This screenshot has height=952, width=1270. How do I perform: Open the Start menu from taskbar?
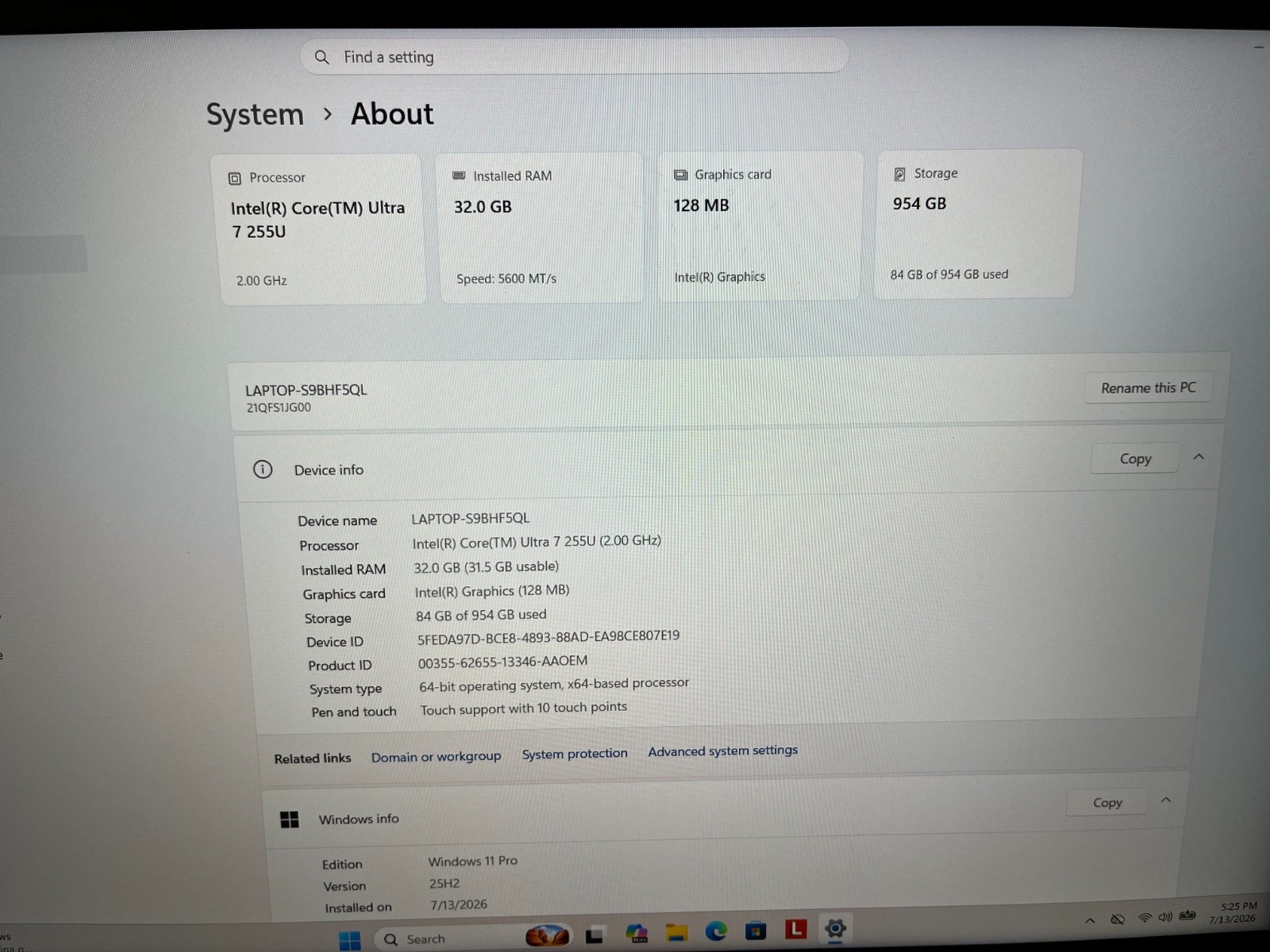point(349,940)
